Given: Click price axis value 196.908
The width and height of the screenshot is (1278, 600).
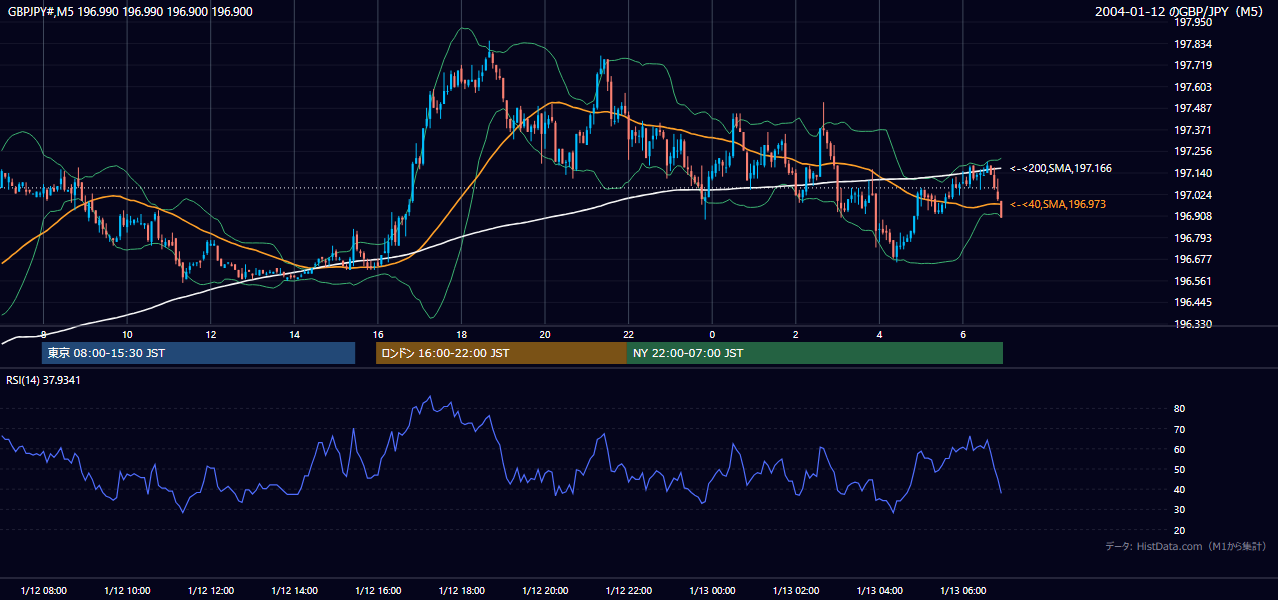Looking at the screenshot, I should tap(1194, 216).
